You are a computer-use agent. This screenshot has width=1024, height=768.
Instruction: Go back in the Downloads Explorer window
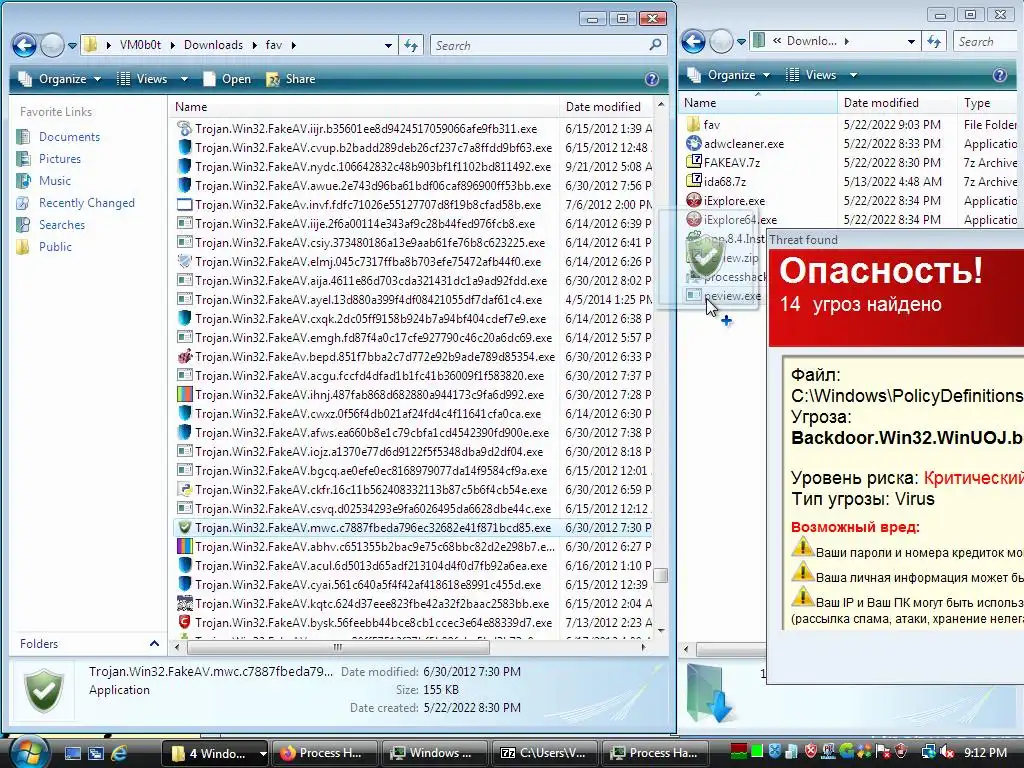tap(694, 42)
